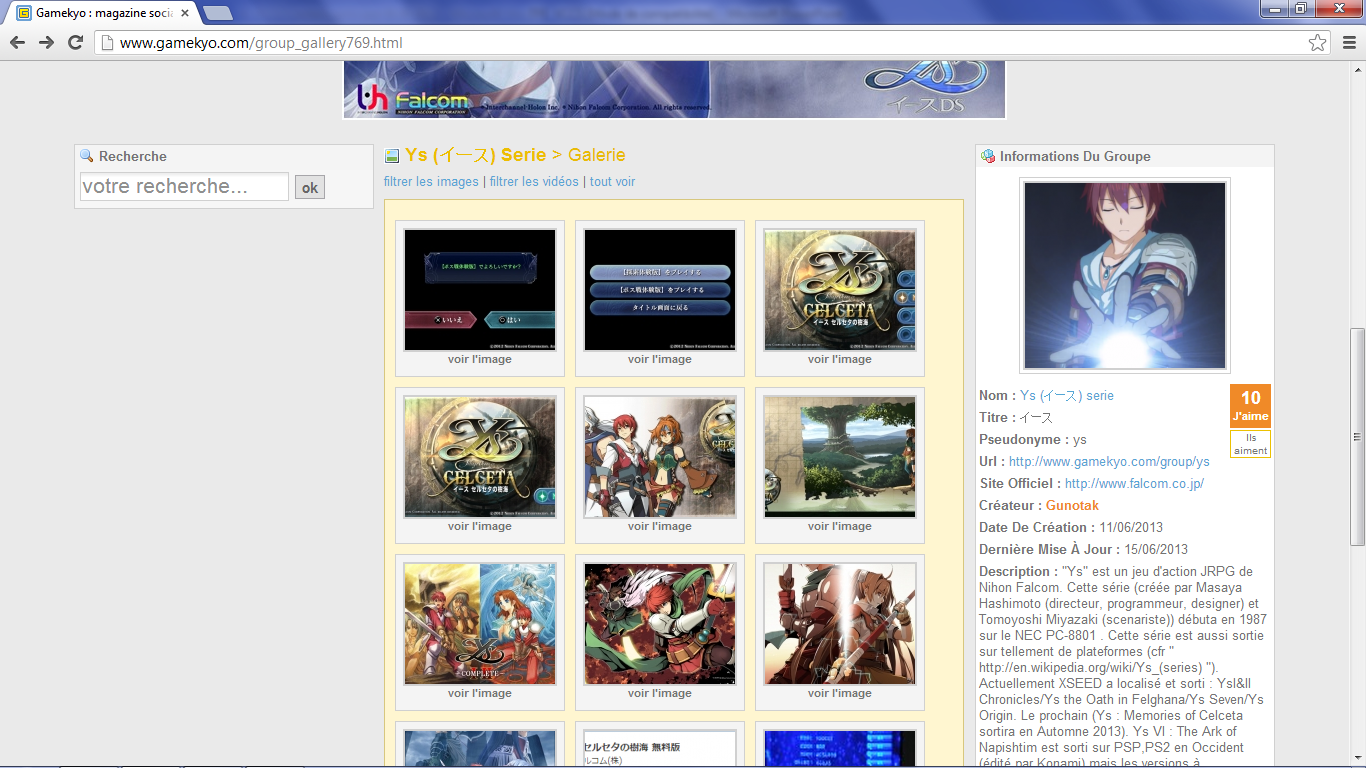1366x768 pixels.
Task: Click the 'Ils aiment' button
Action: click(1250, 444)
